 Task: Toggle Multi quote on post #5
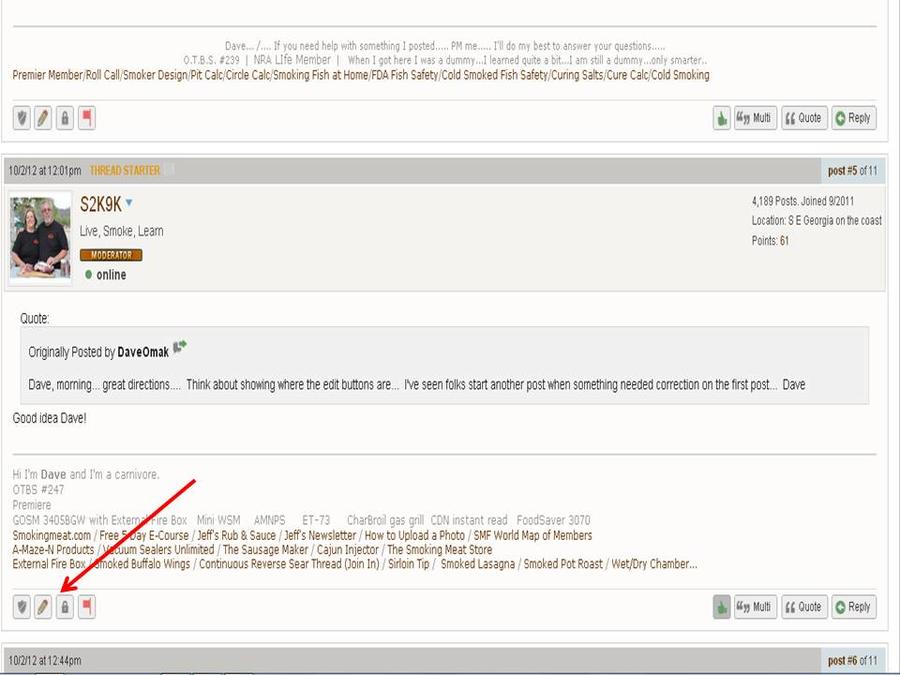coord(754,607)
